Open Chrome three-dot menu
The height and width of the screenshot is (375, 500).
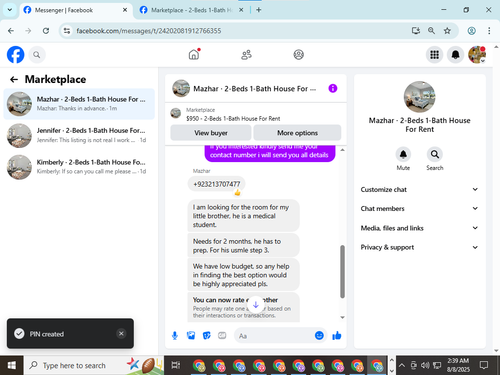[489, 31]
